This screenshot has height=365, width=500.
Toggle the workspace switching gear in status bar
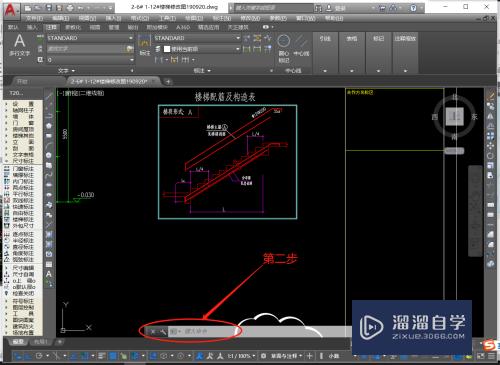click(263, 356)
